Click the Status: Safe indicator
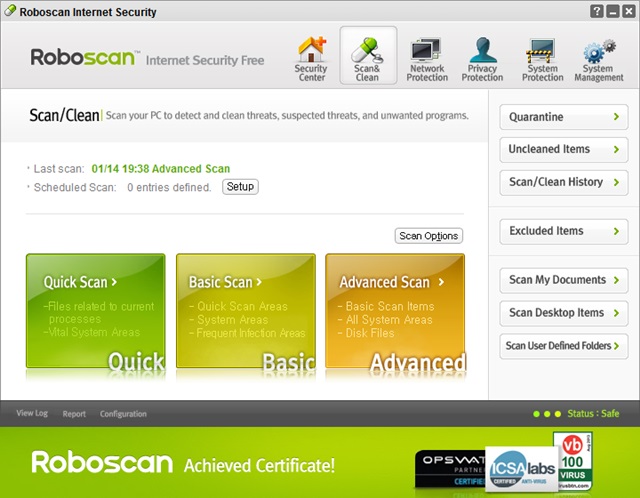 click(576, 414)
